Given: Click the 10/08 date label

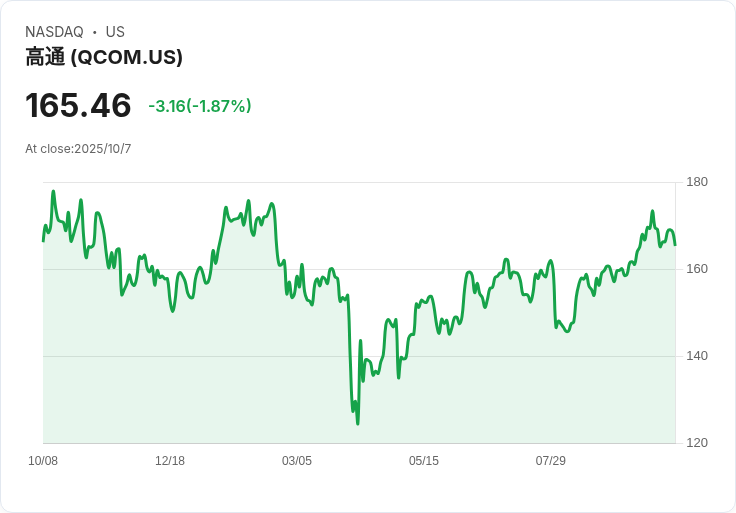Looking at the screenshot, I should click(x=43, y=461).
